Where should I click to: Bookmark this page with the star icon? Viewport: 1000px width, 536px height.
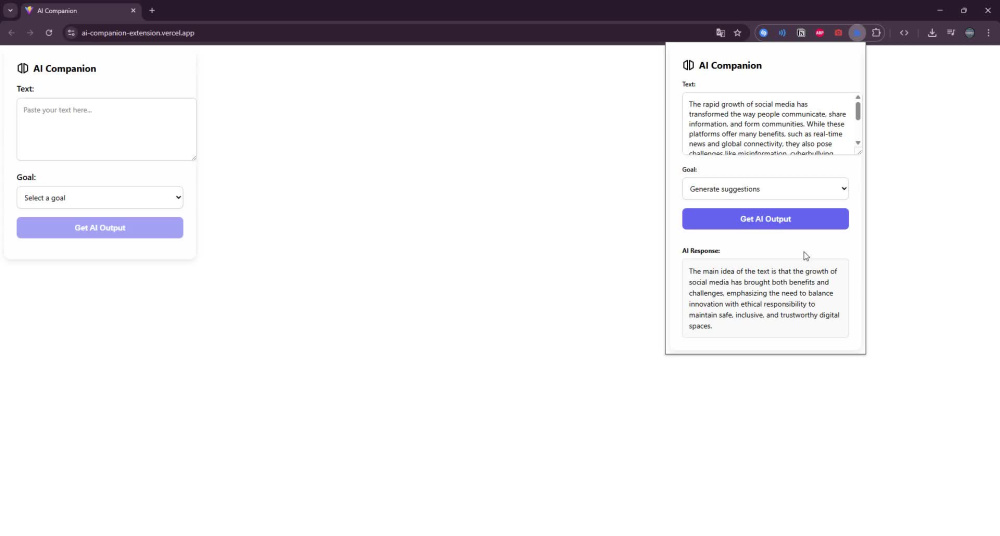pyautogui.click(x=737, y=33)
